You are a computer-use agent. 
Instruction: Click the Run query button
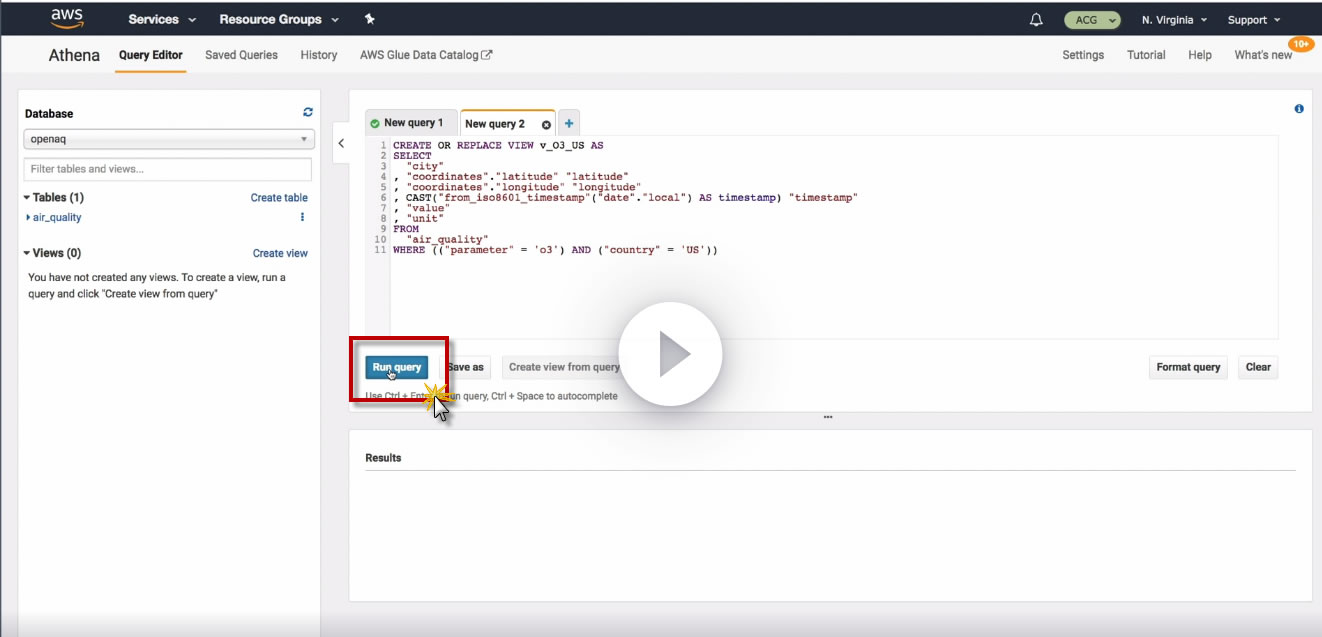tap(397, 367)
